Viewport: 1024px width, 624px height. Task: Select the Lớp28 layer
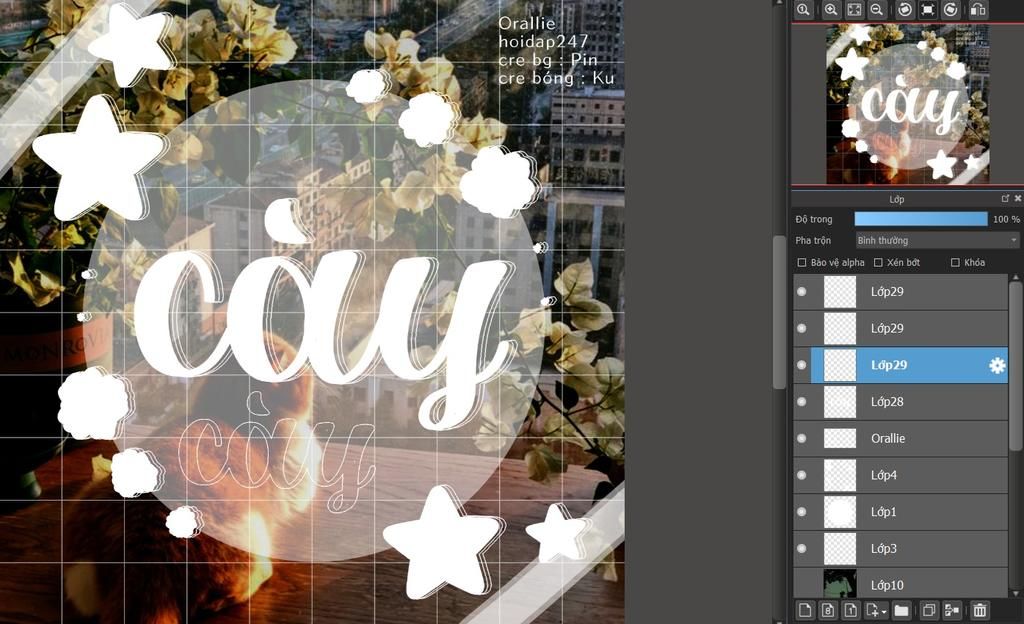coord(901,402)
